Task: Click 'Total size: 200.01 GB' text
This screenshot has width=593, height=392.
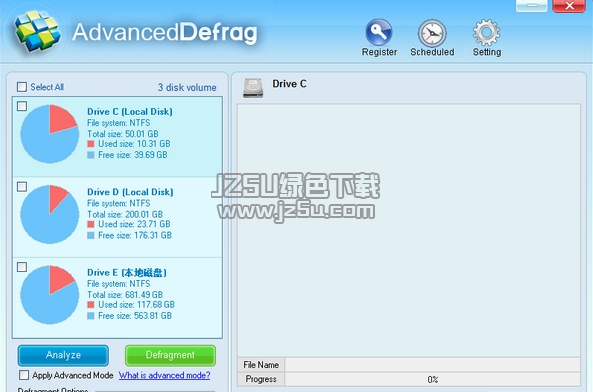Action: (125, 214)
